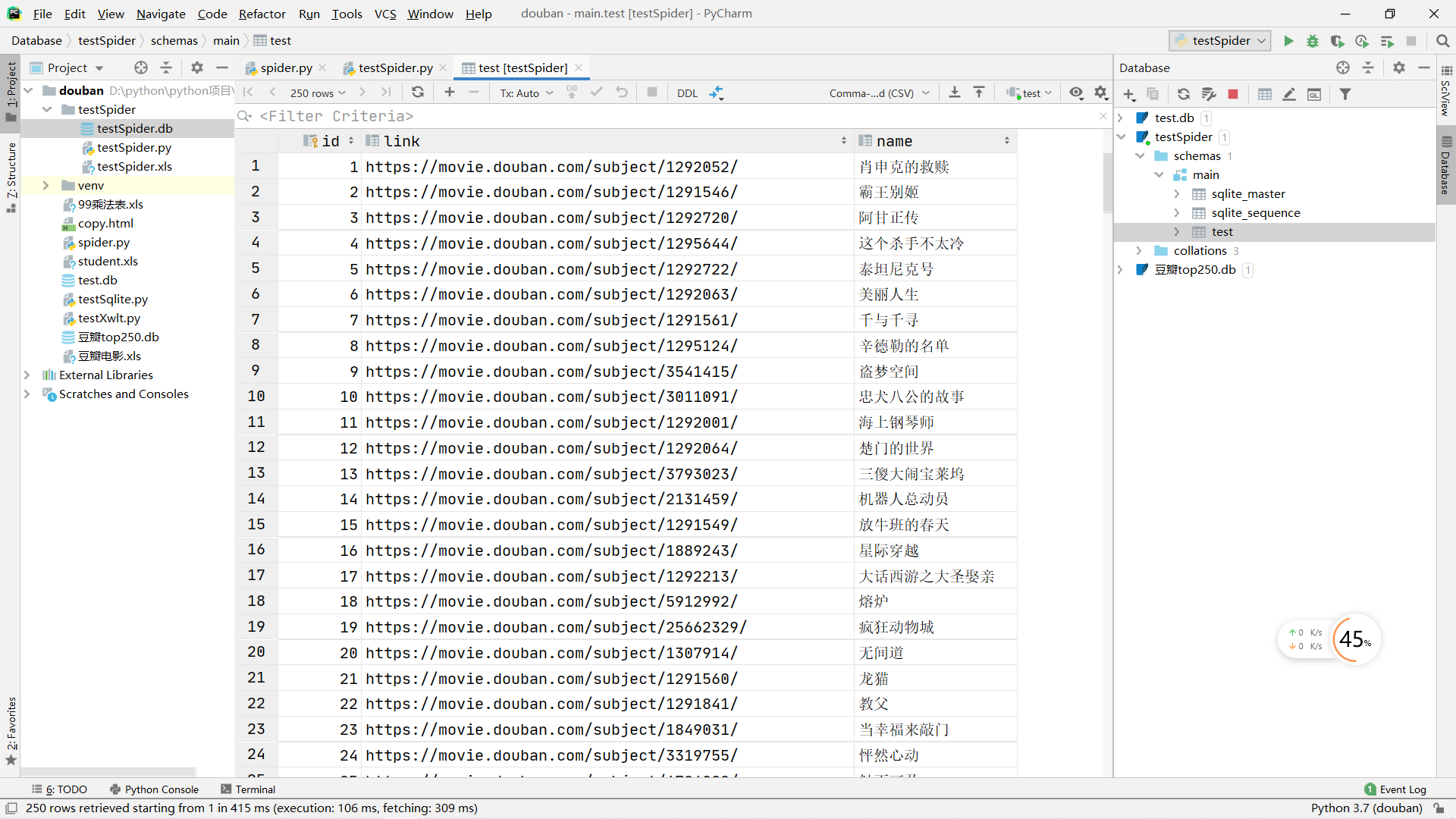Open the Comma-separated CSV format dropdown
Image resolution: width=1456 pixels, height=819 pixels.
pos(878,93)
